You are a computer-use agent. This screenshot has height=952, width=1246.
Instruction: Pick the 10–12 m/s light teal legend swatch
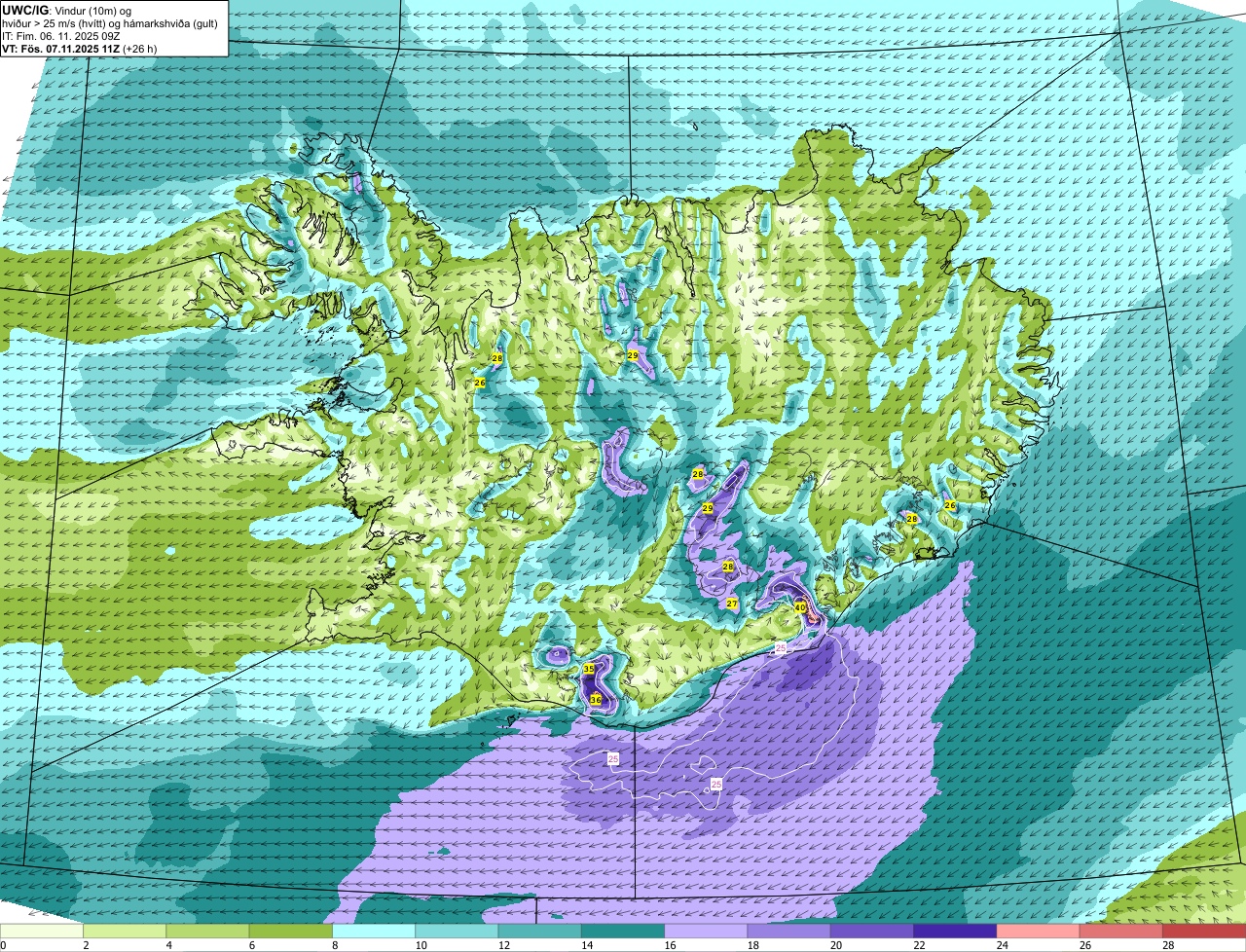457,932
